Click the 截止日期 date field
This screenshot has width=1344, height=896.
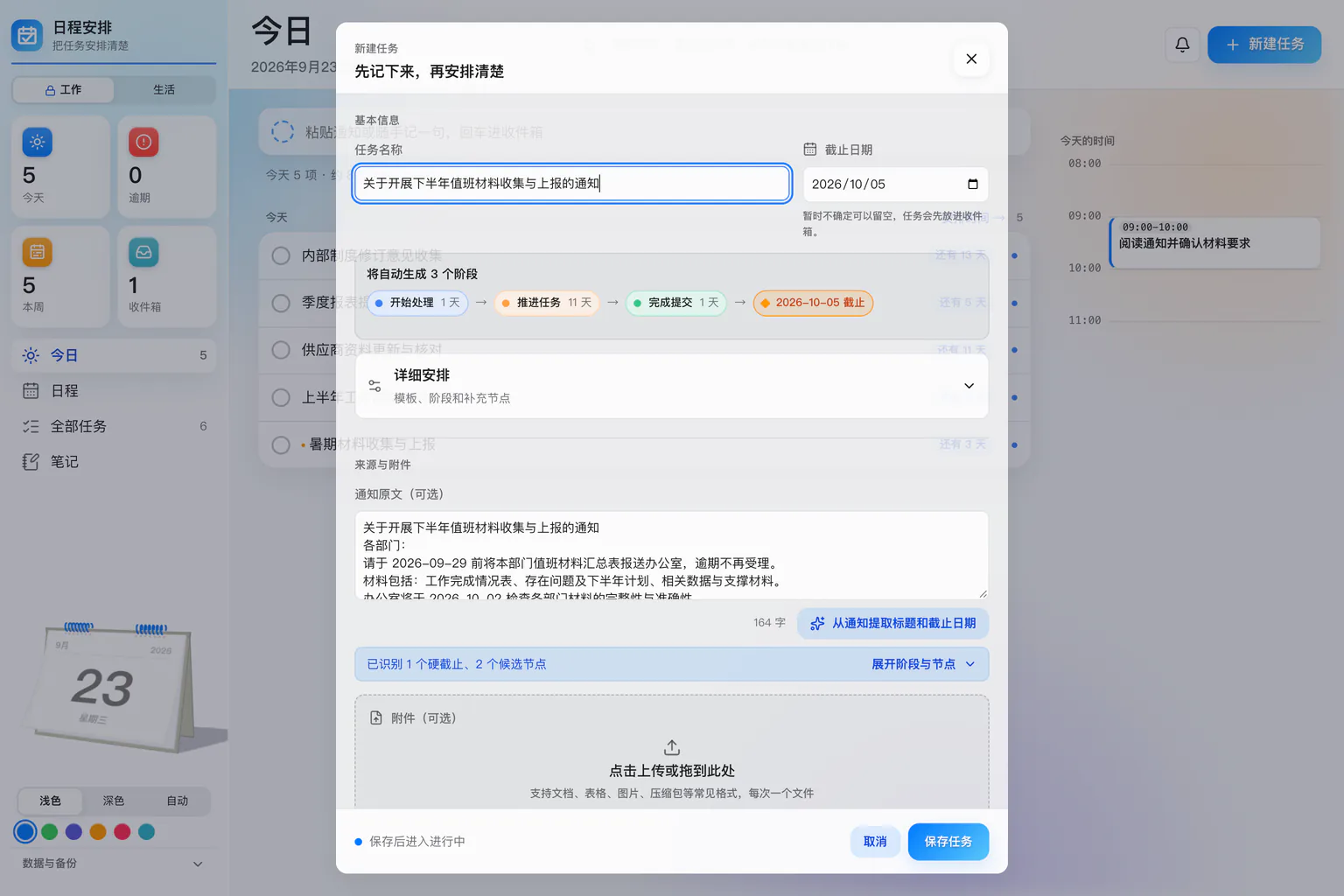pyautogui.click(x=896, y=184)
